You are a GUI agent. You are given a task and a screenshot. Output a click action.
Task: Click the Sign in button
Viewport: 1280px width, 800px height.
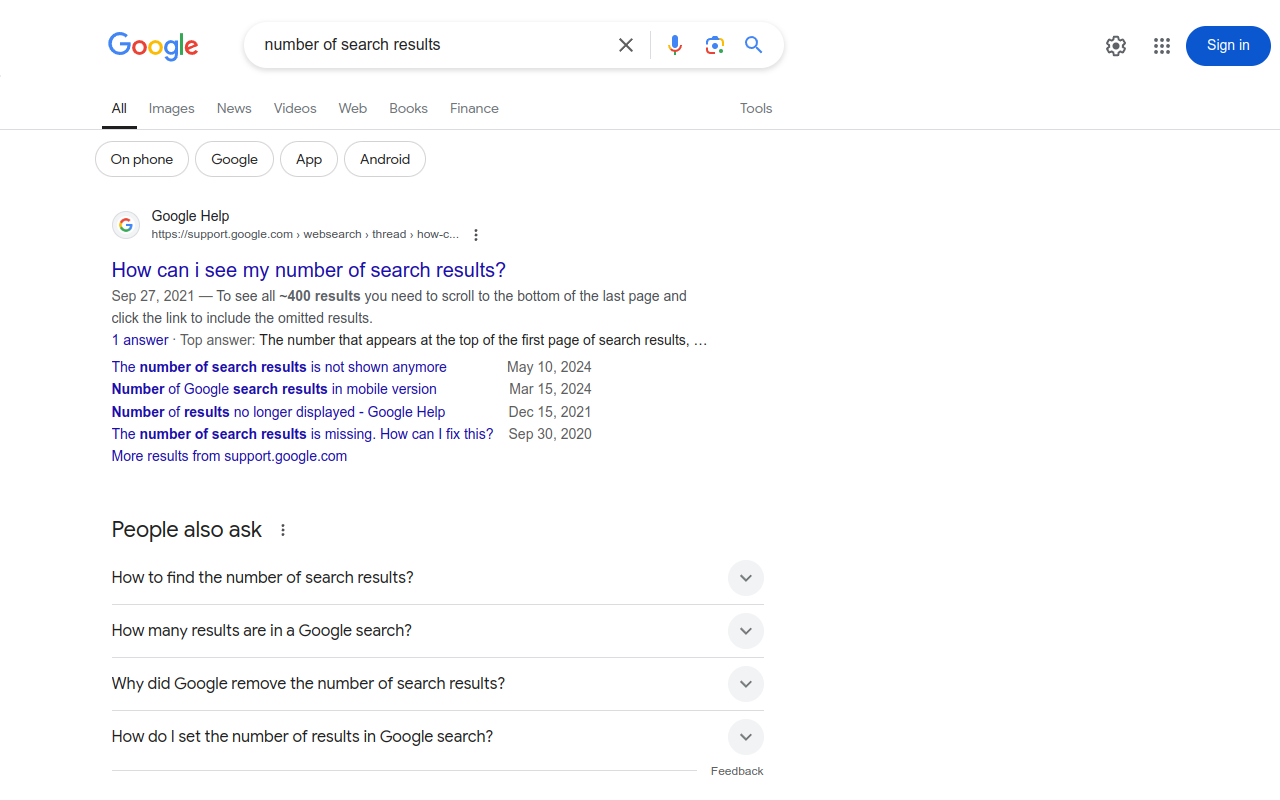(1228, 46)
